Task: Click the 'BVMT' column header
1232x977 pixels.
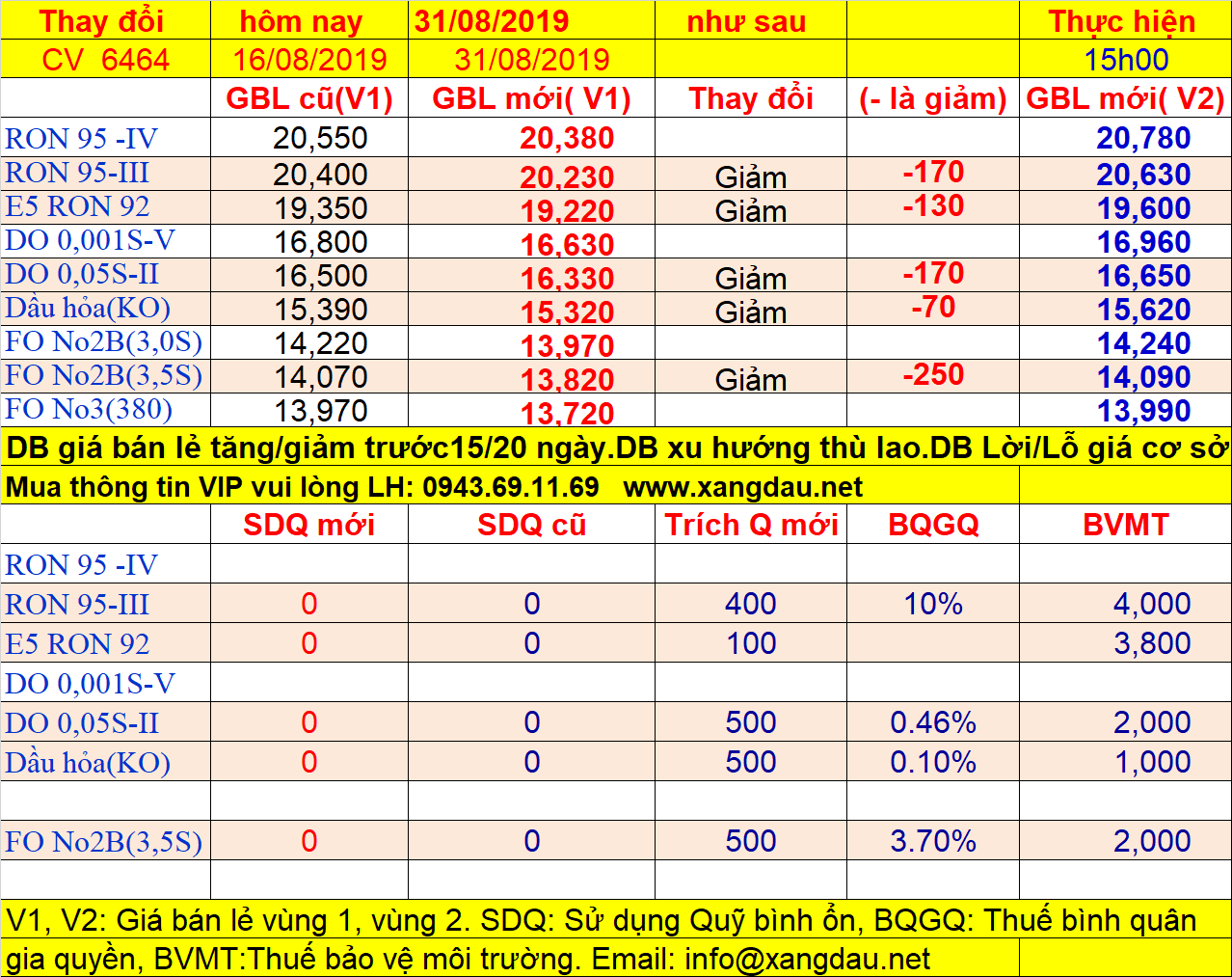Action: pyautogui.click(x=1125, y=525)
